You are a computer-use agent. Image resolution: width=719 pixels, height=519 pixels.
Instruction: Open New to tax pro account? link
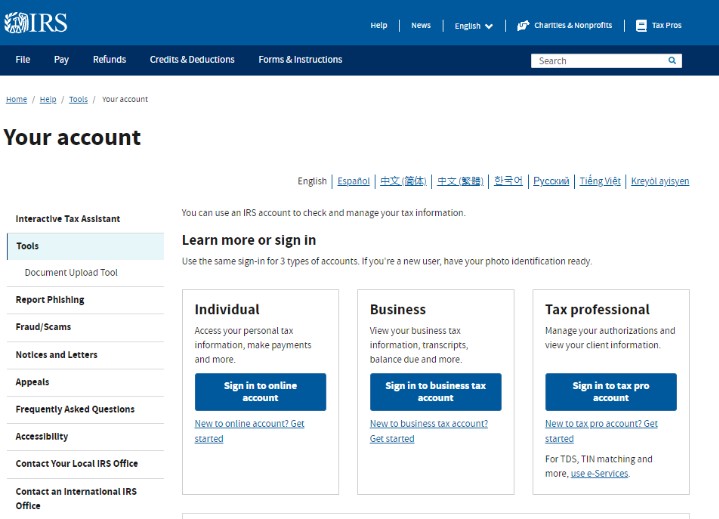(601, 431)
